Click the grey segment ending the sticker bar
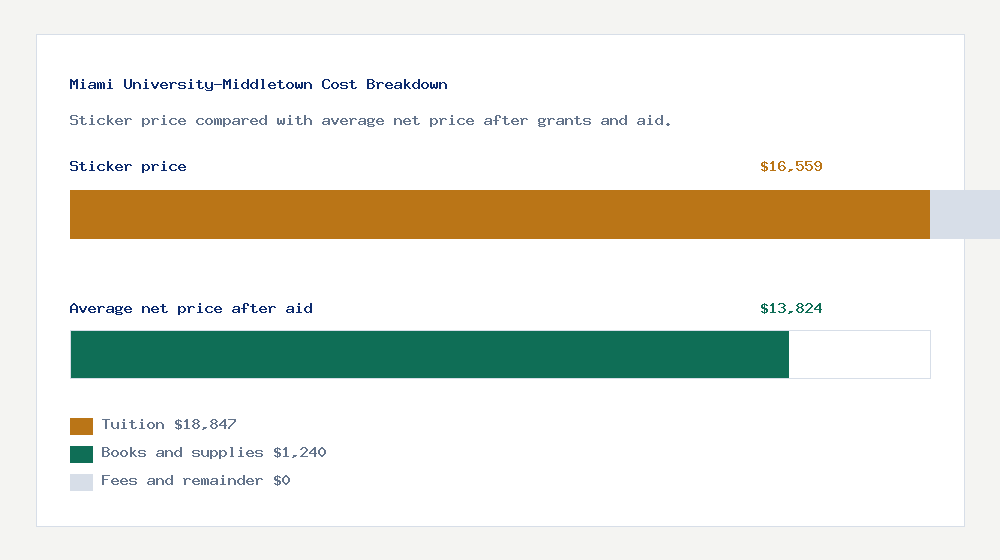 tap(964, 214)
